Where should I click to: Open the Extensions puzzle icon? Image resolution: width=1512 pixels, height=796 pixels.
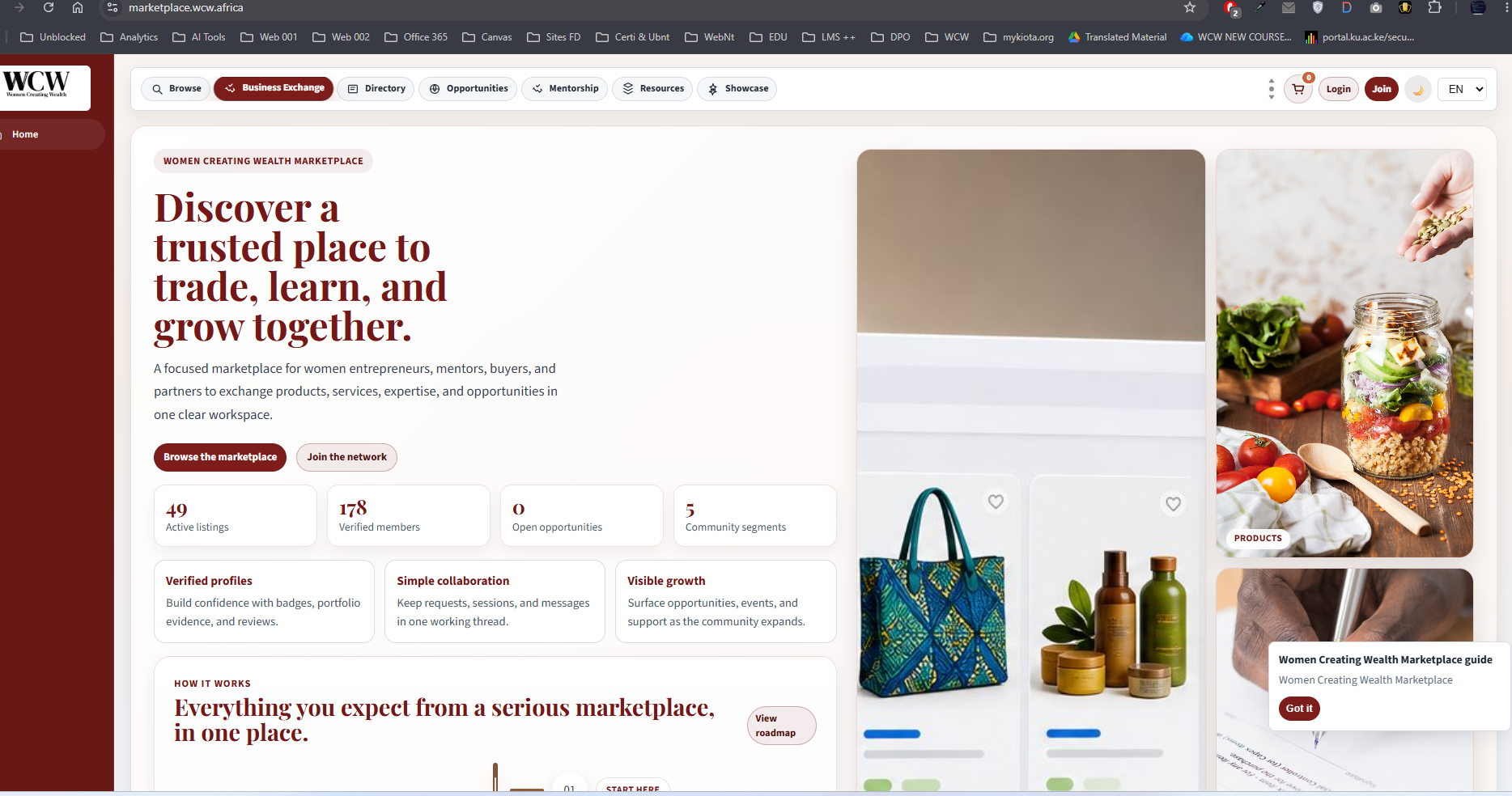pos(1434,7)
